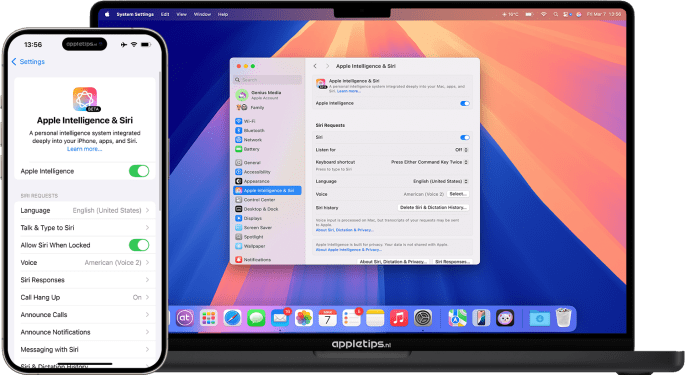Open Listen for dropdown on Mac
Viewport: 685px width, 375px height.
coord(461,149)
